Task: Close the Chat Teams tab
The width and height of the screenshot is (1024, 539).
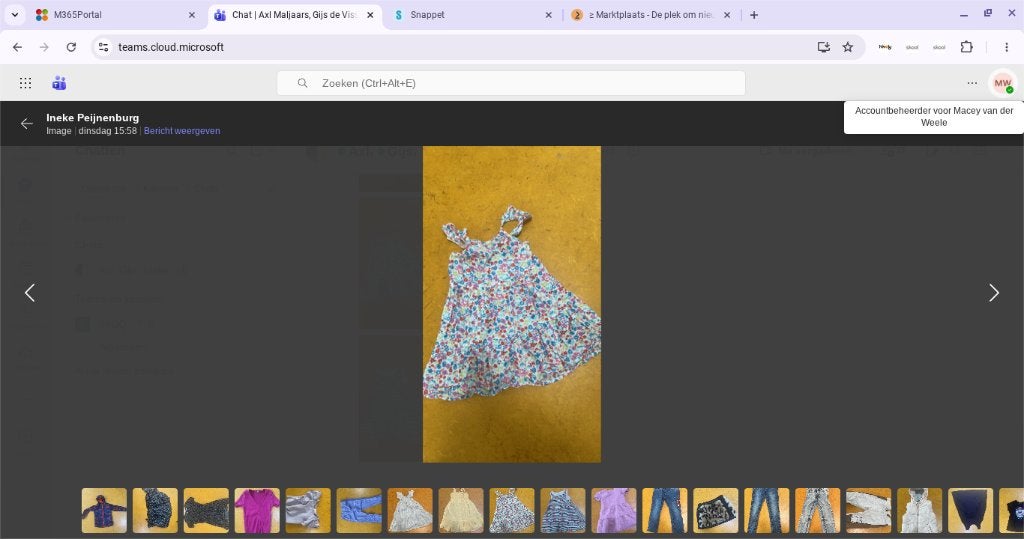Action: (x=370, y=14)
